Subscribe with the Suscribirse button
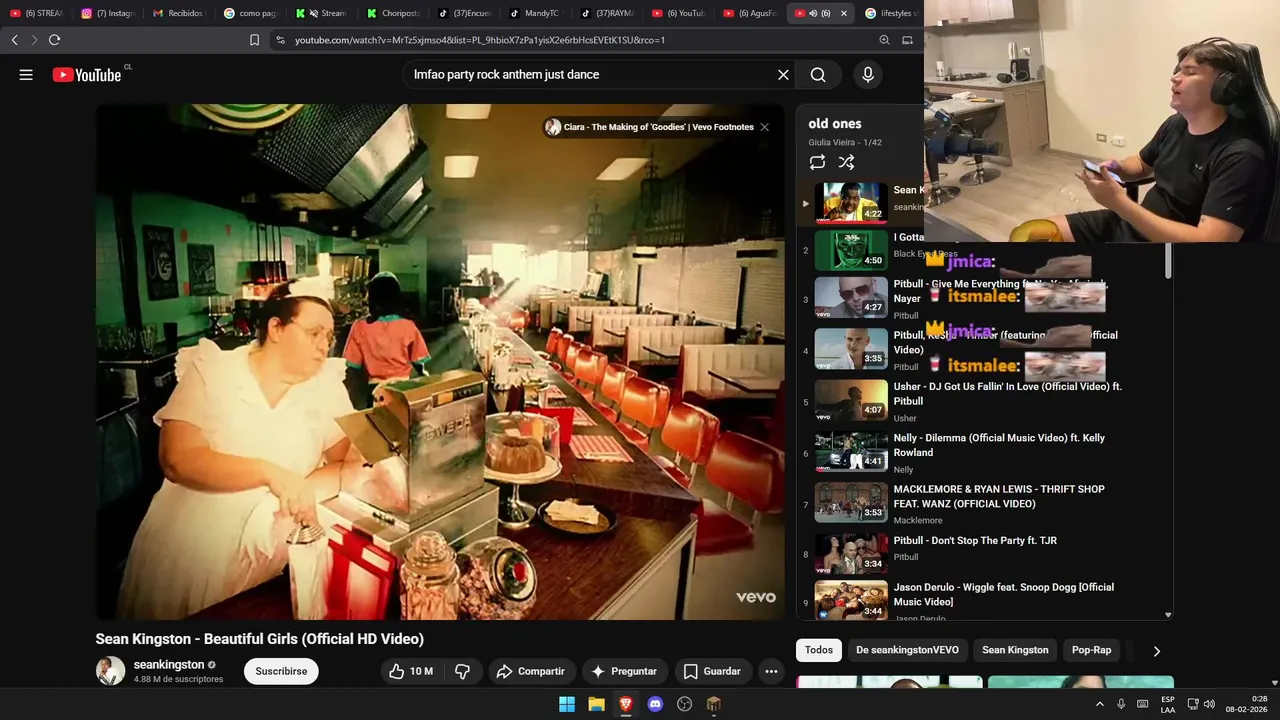1280x720 pixels. [281, 671]
